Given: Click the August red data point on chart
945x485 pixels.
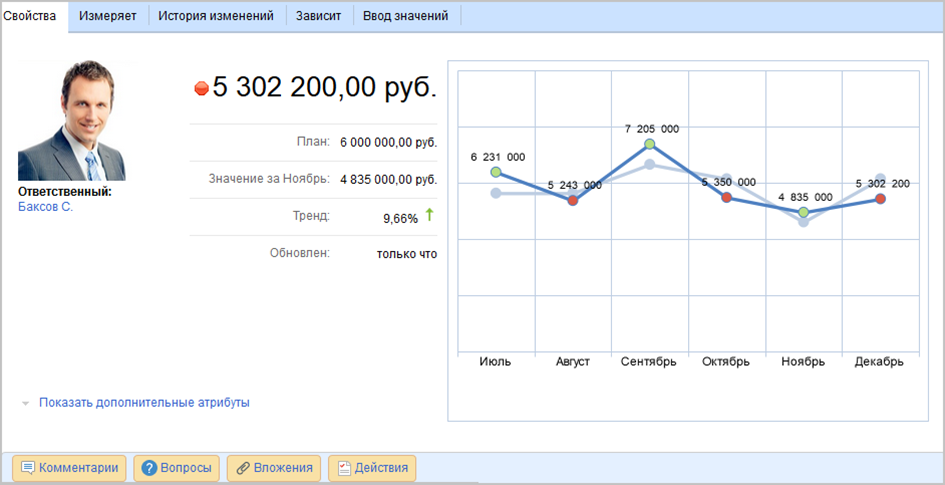Looking at the screenshot, I should [x=573, y=200].
